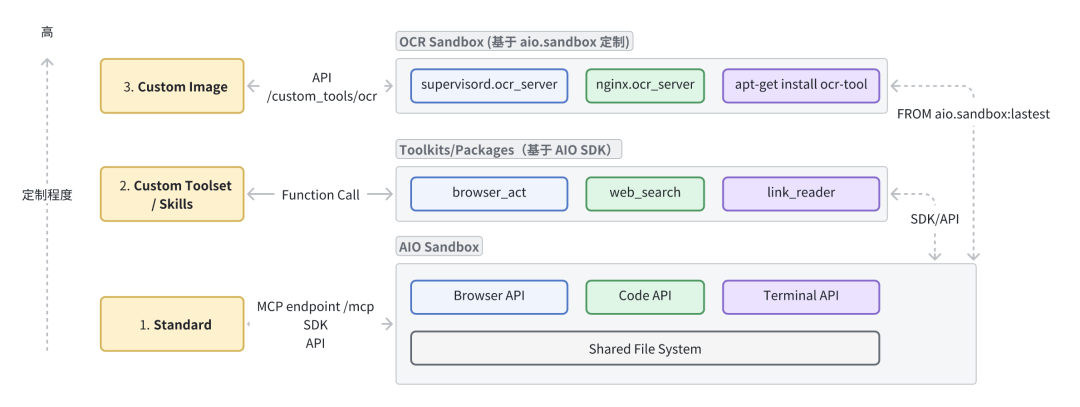This screenshot has height=407, width=1080.
Task: Click the browser_act toolkit box
Action: (489, 193)
